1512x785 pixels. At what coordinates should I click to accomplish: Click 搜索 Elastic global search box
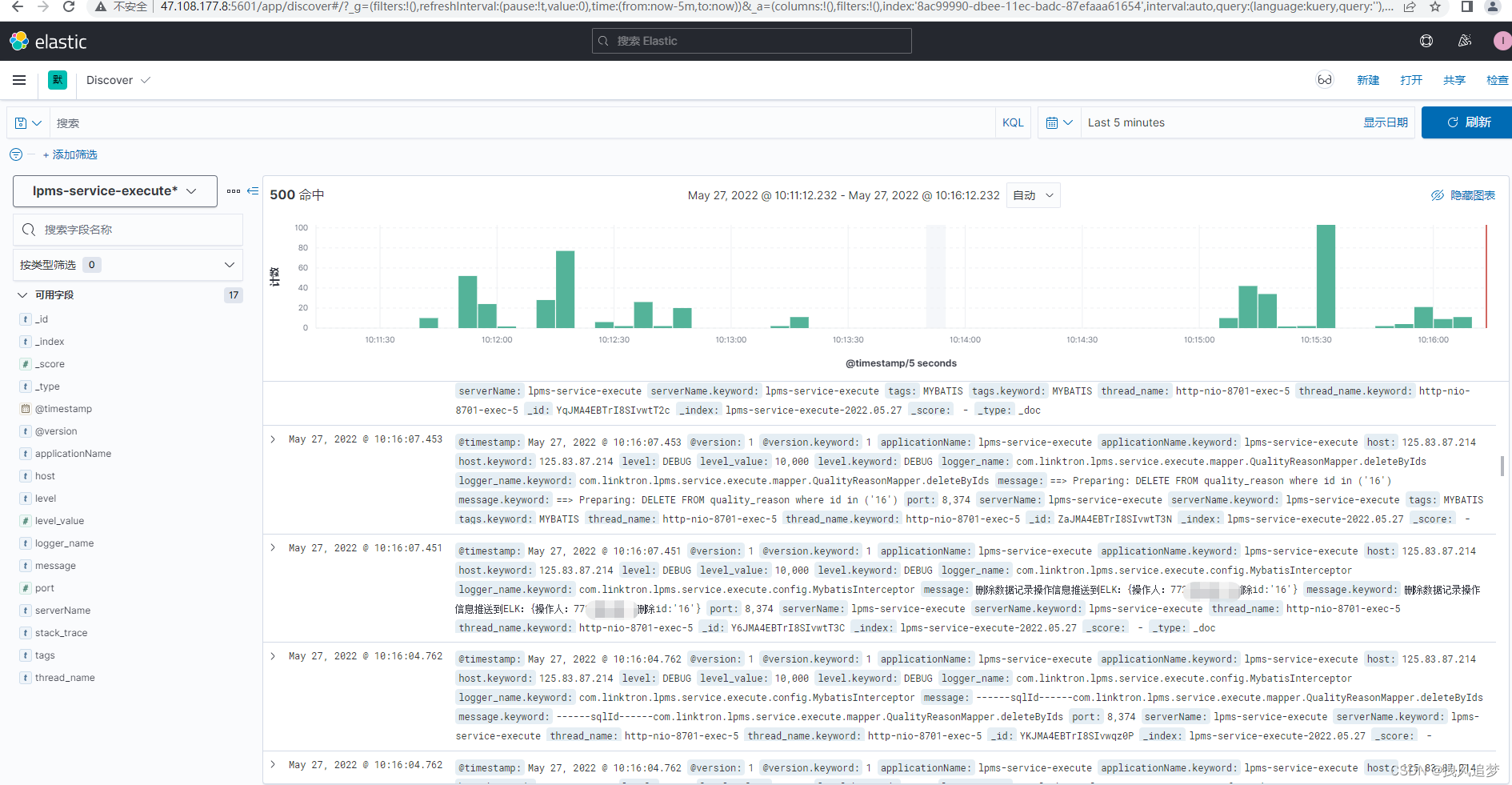pos(752,41)
